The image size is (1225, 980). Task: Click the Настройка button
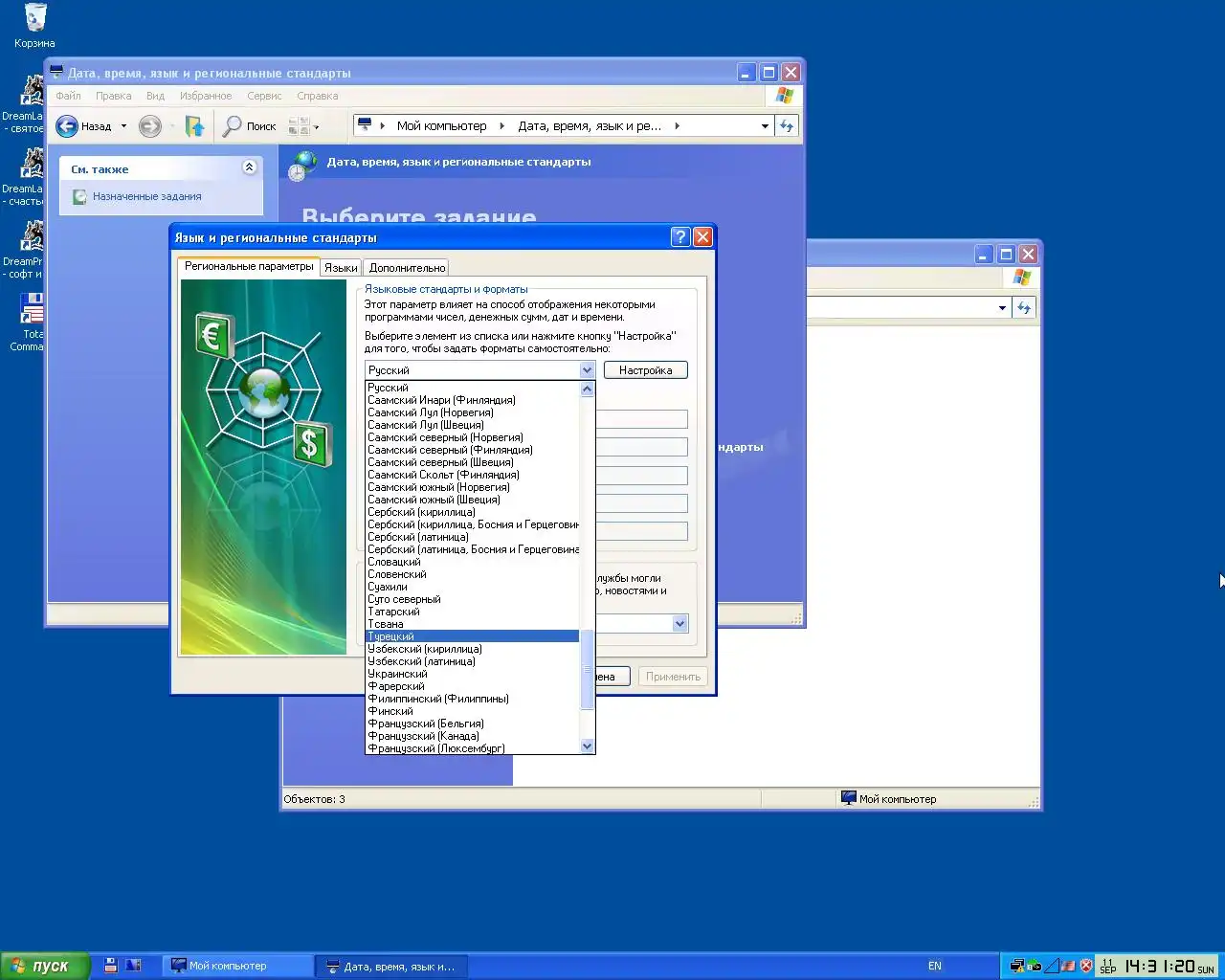point(646,370)
